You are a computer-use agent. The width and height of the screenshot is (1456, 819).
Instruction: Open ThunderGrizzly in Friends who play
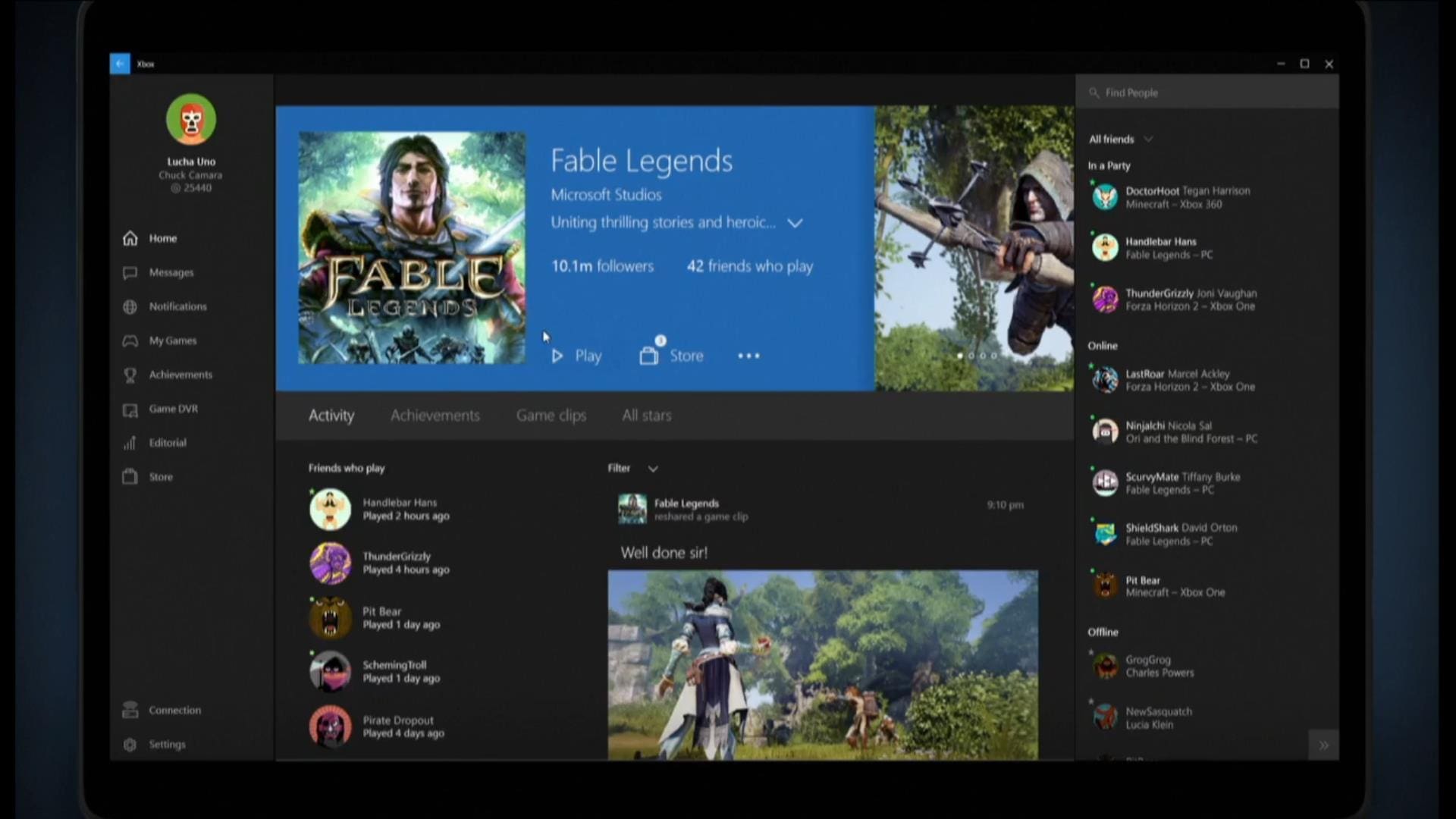379,563
